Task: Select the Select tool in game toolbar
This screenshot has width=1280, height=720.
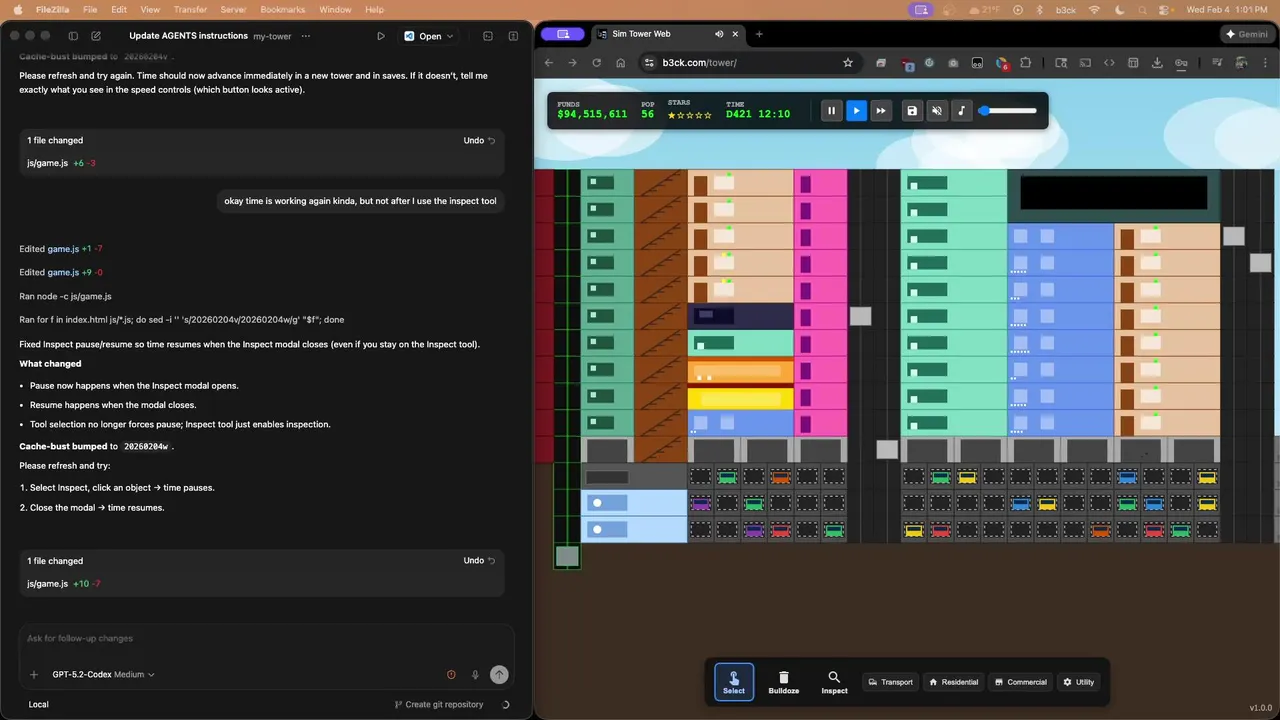Action: 734,682
